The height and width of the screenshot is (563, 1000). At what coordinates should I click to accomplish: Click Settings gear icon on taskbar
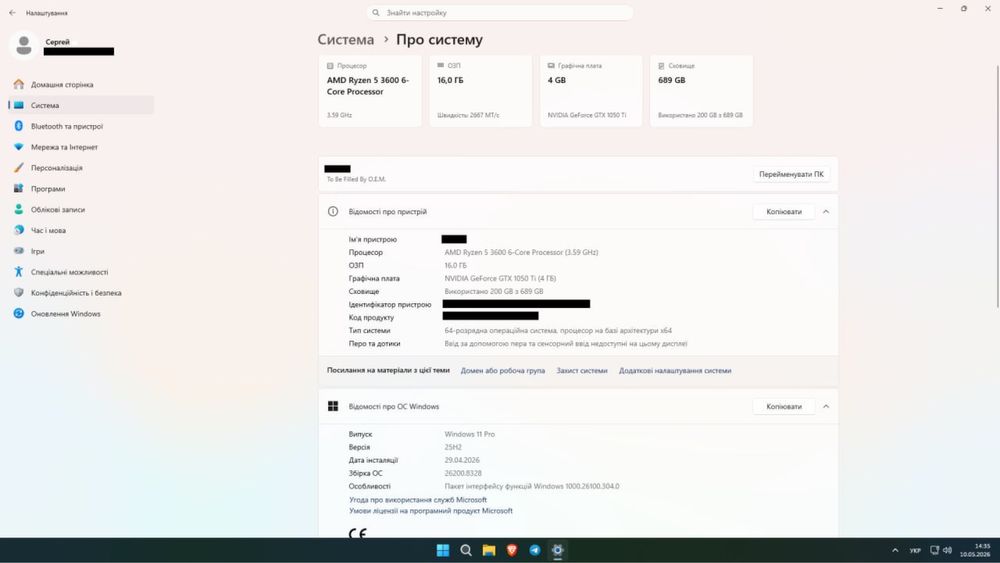[x=557, y=550]
